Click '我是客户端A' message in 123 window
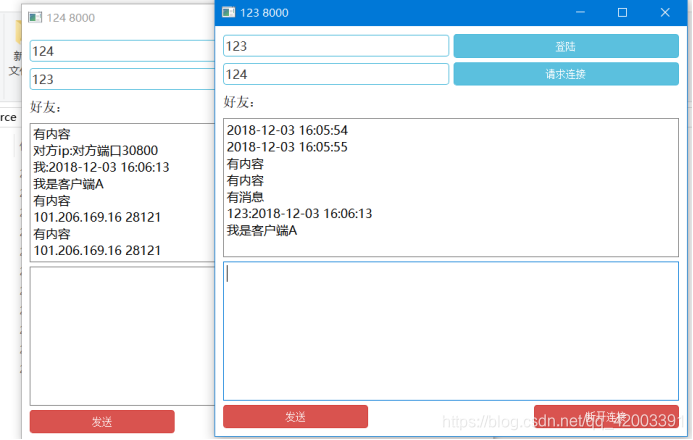This screenshot has width=693, height=440. [x=262, y=231]
